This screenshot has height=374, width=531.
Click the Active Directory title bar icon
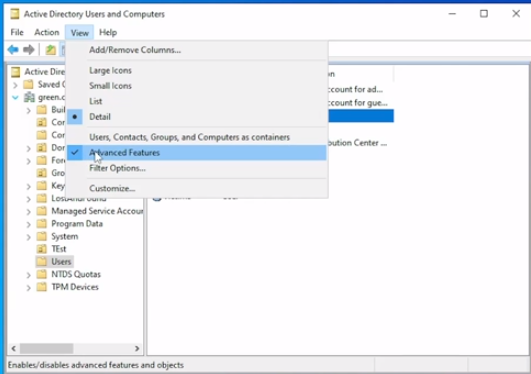coord(15,14)
